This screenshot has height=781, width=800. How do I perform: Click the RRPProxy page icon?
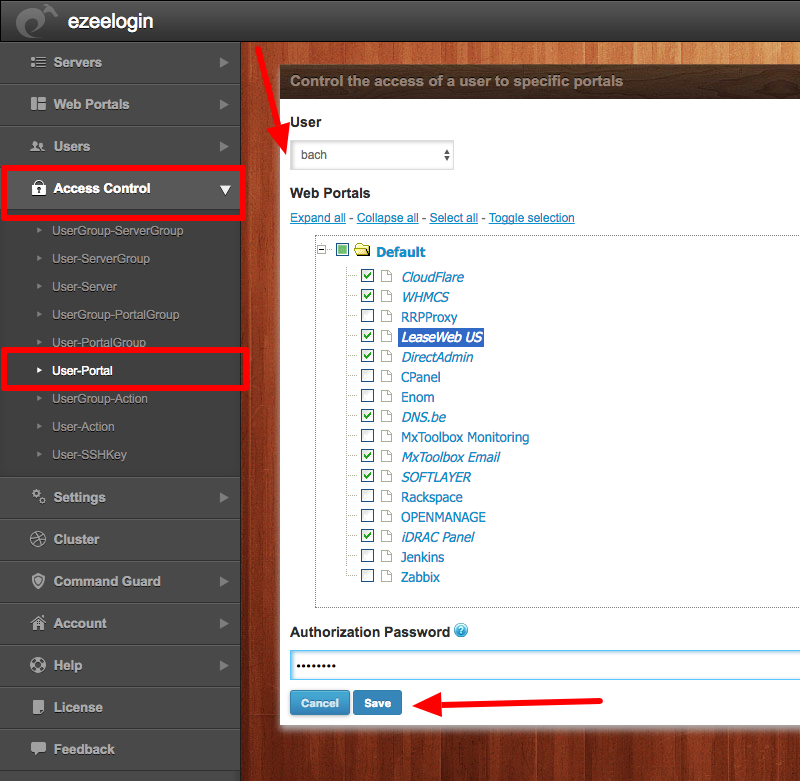tap(387, 316)
